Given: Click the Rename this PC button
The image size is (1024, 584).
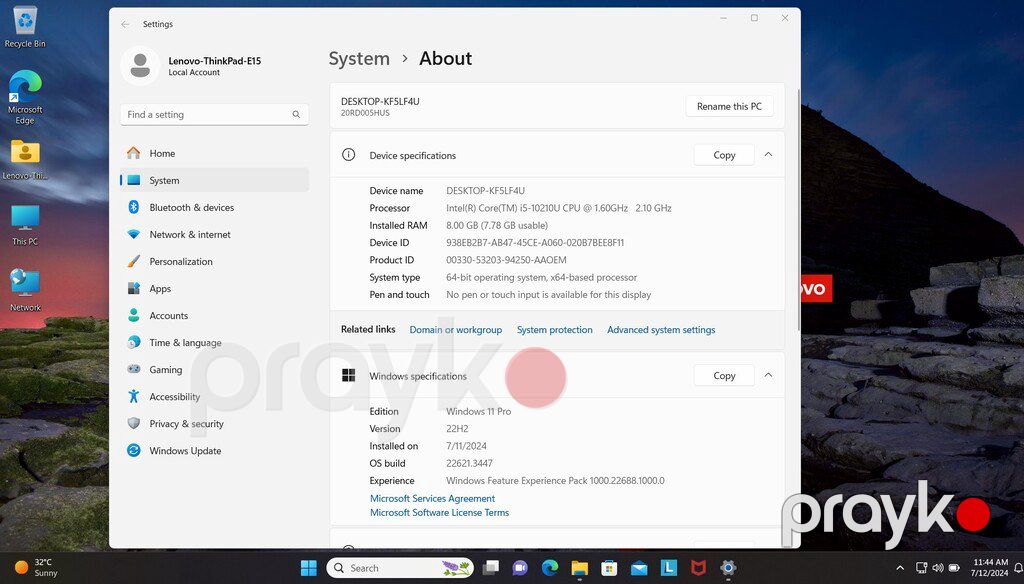Looking at the screenshot, I should point(729,106).
